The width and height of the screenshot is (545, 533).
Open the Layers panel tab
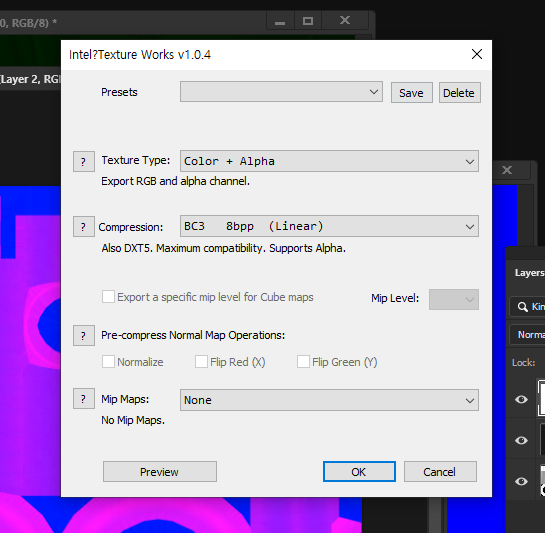pyautogui.click(x=529, y=273)
